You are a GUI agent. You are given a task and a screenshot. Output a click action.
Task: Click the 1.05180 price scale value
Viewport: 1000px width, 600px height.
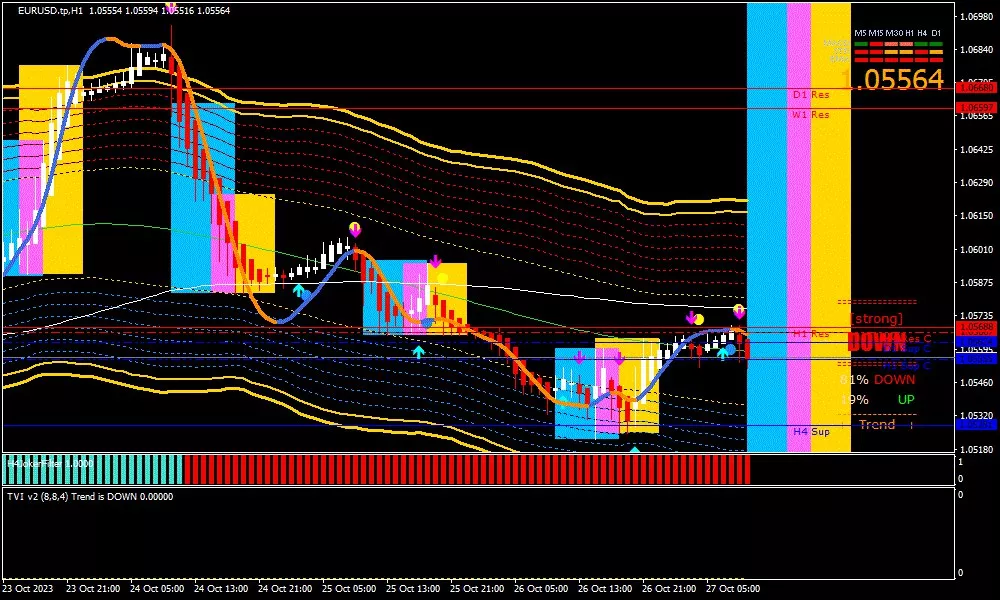coord(976,449)
